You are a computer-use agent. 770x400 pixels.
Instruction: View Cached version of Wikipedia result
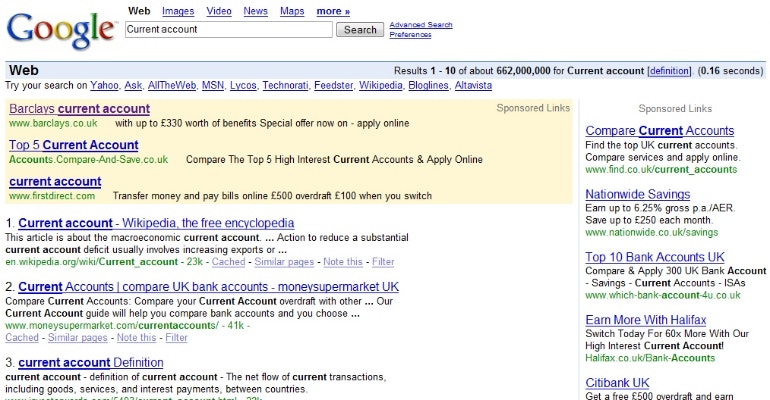click(x=228, y=261)
